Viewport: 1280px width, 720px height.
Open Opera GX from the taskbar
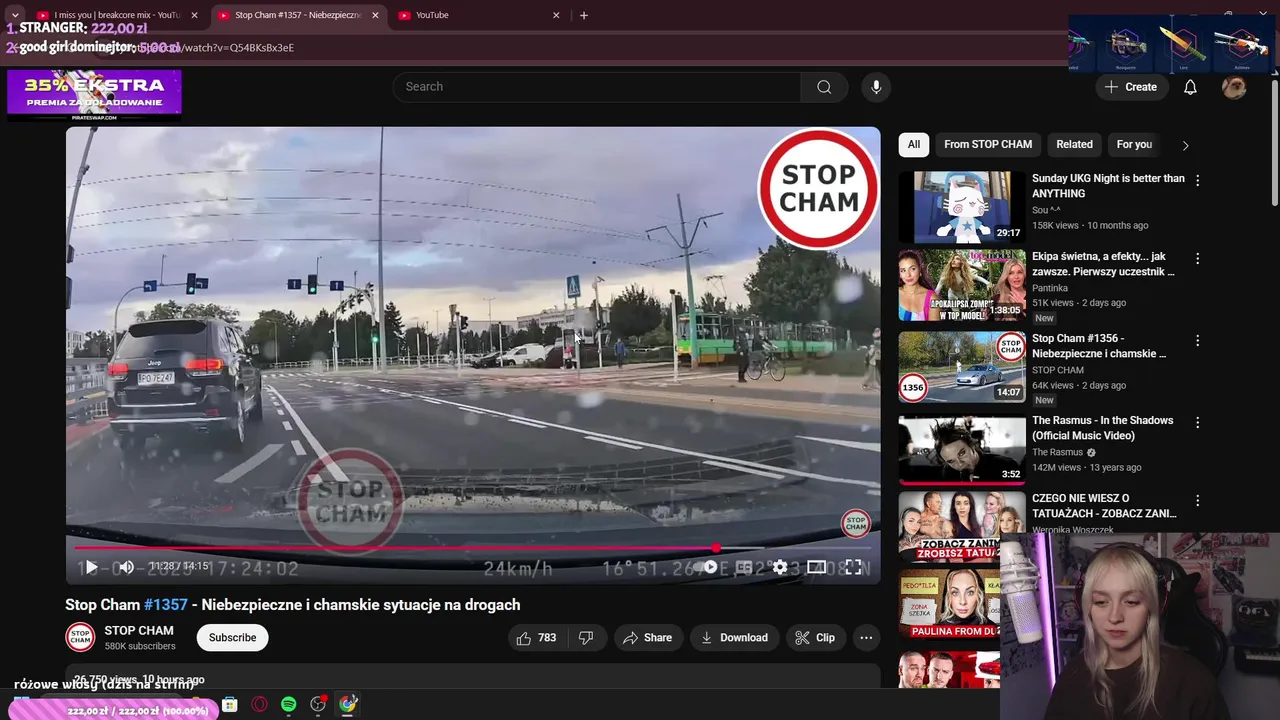tap(259, 704)
